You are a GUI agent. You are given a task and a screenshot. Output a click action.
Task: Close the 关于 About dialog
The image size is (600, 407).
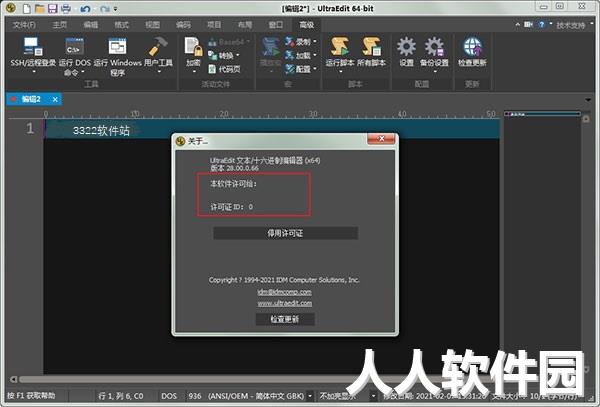click(381, 139)
